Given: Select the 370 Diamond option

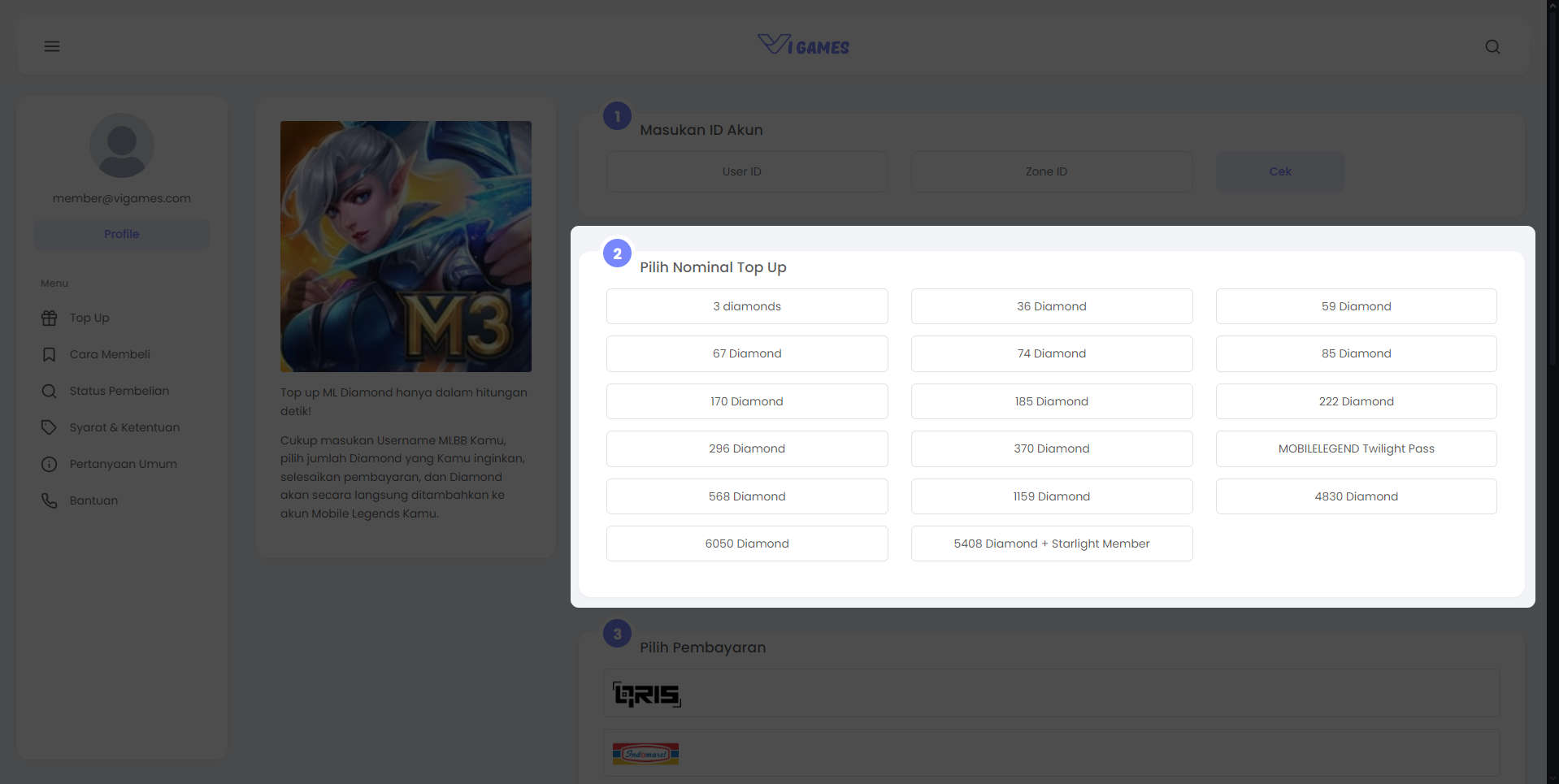Looking at the screenshot, I should (1052, 448).
